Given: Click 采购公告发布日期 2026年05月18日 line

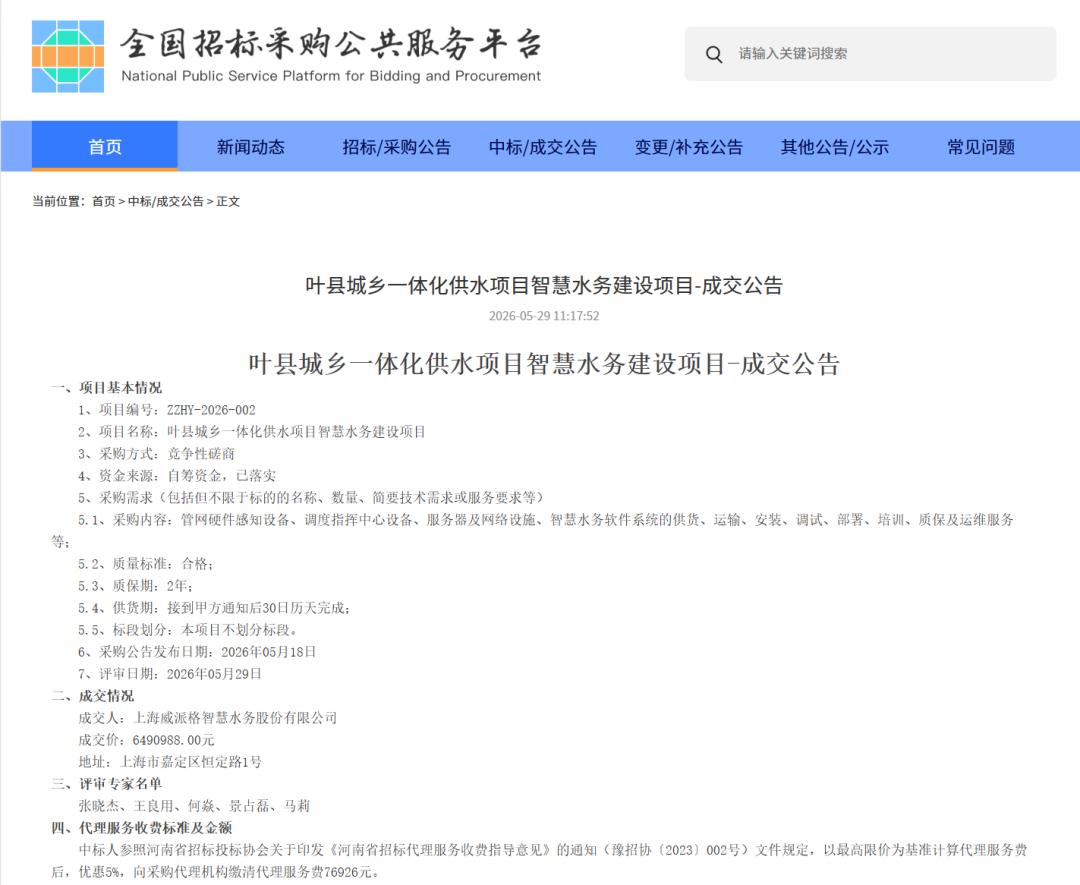Looking at the screenshot, I should 197,652.
